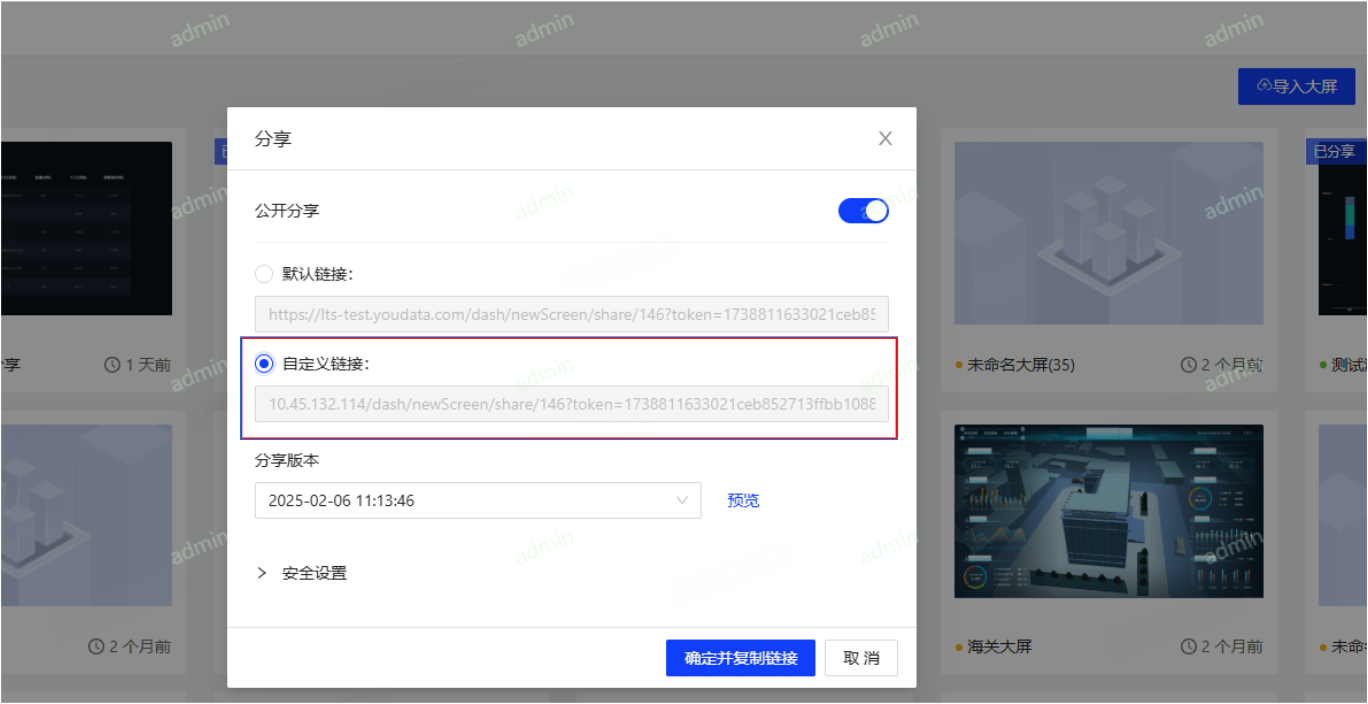Screen dimensions: 1368x704
Task: Click the clock icon on the 海关大屏 card
Action: 1189,647
